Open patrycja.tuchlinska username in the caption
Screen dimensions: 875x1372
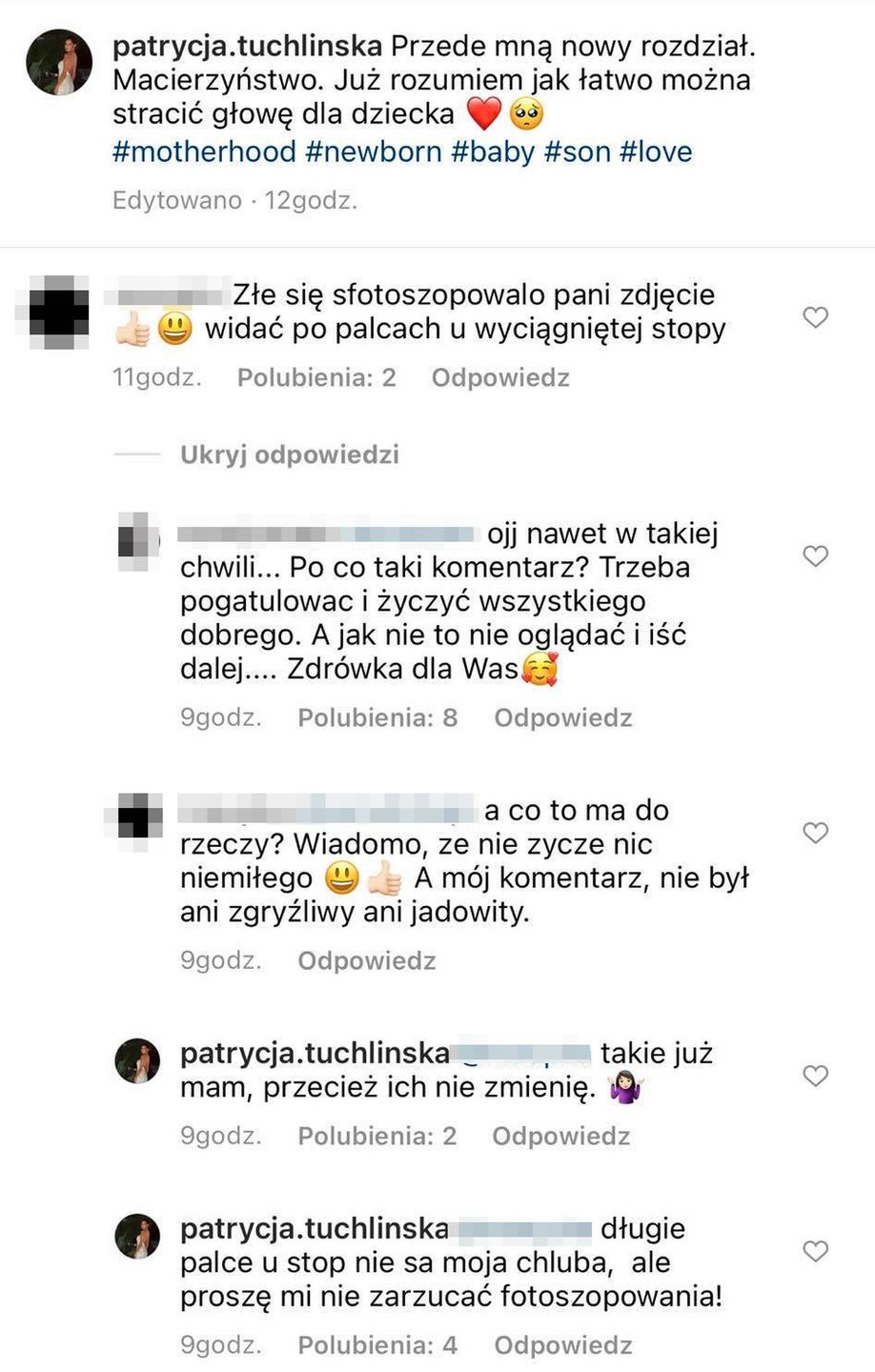247,46
